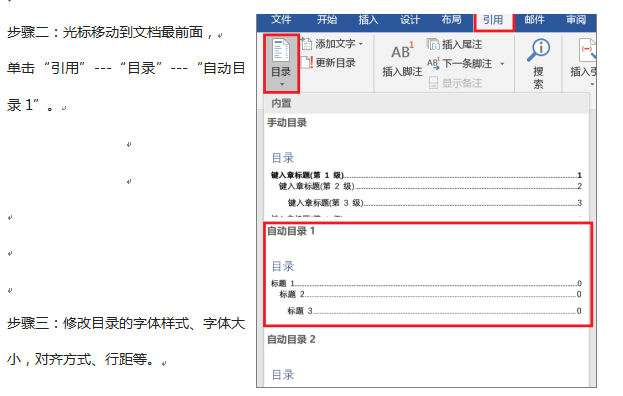Switch to the 邮件 tab

(534, 19)
